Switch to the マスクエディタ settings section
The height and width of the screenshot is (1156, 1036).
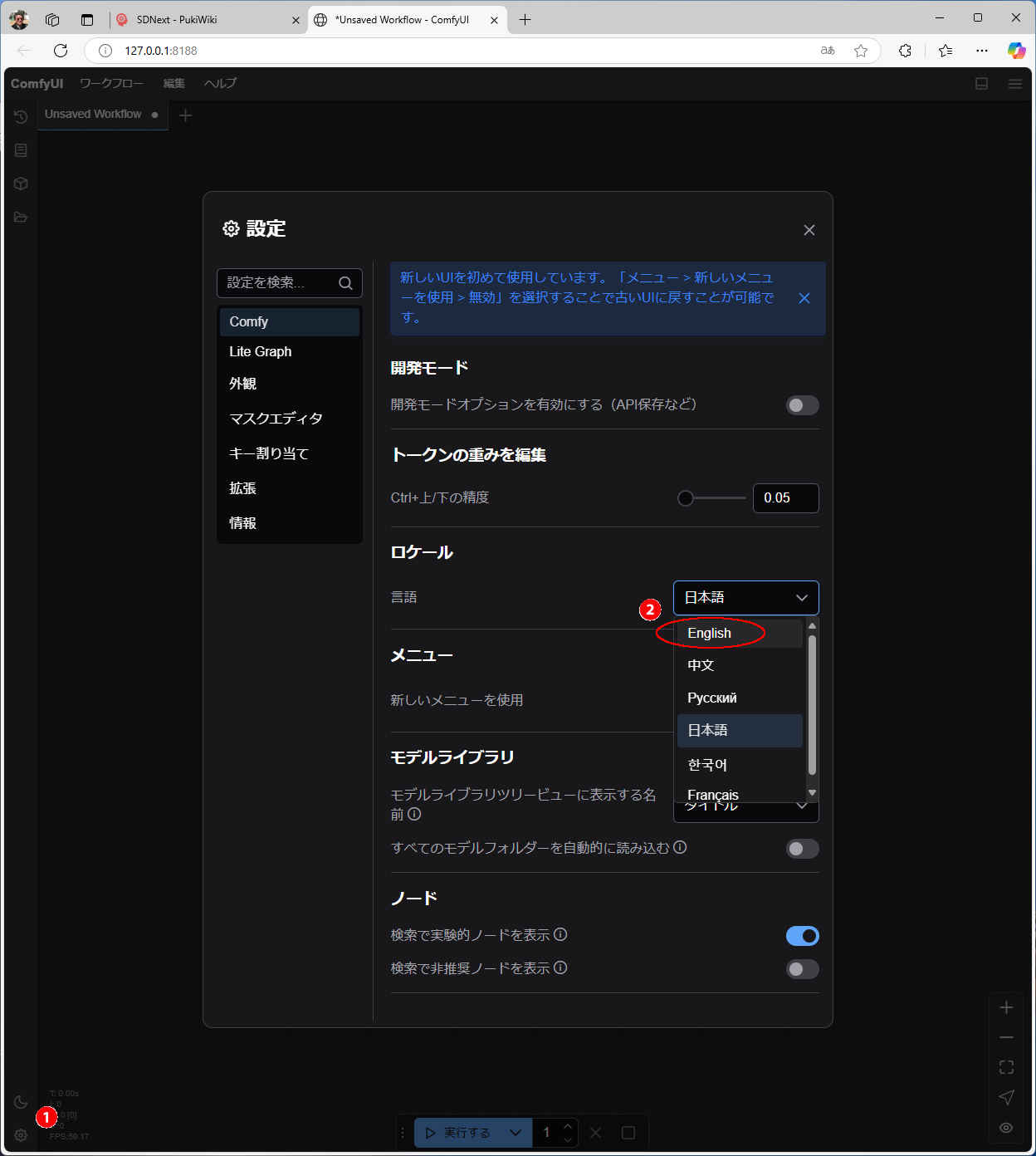pyautogui.click(x=276, y=419)
